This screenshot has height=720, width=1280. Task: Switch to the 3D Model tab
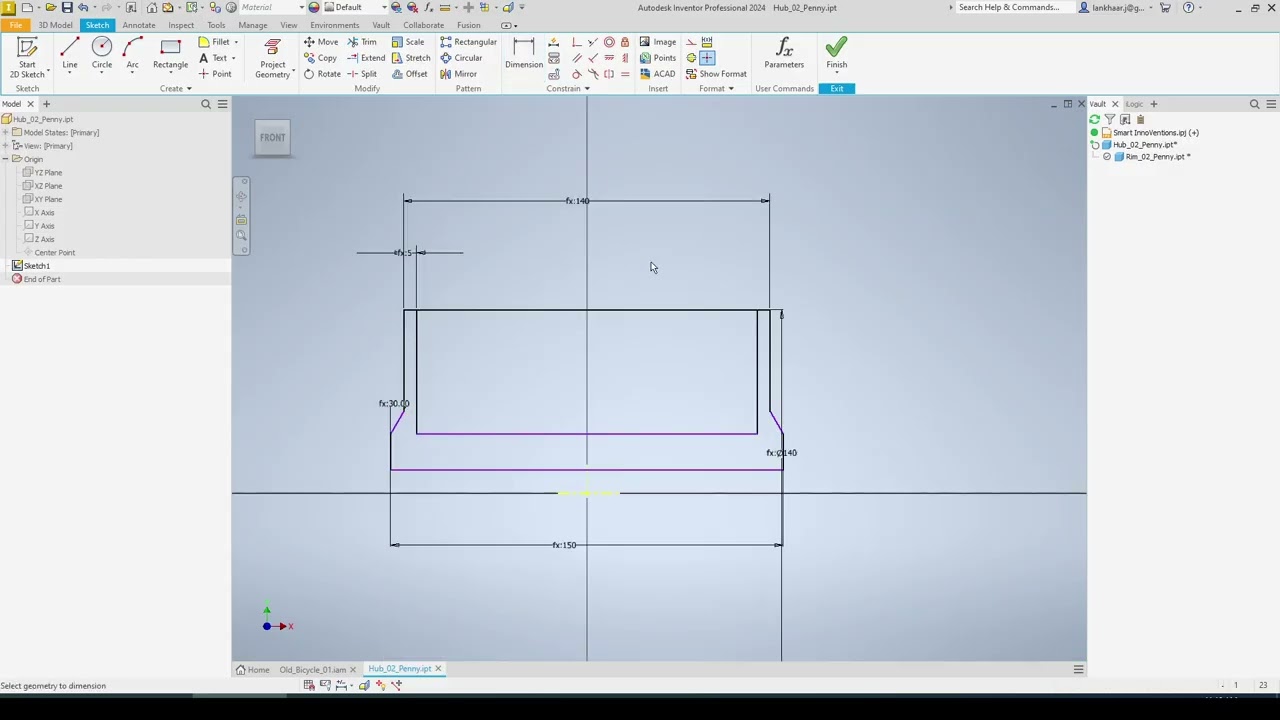point(55,25)
